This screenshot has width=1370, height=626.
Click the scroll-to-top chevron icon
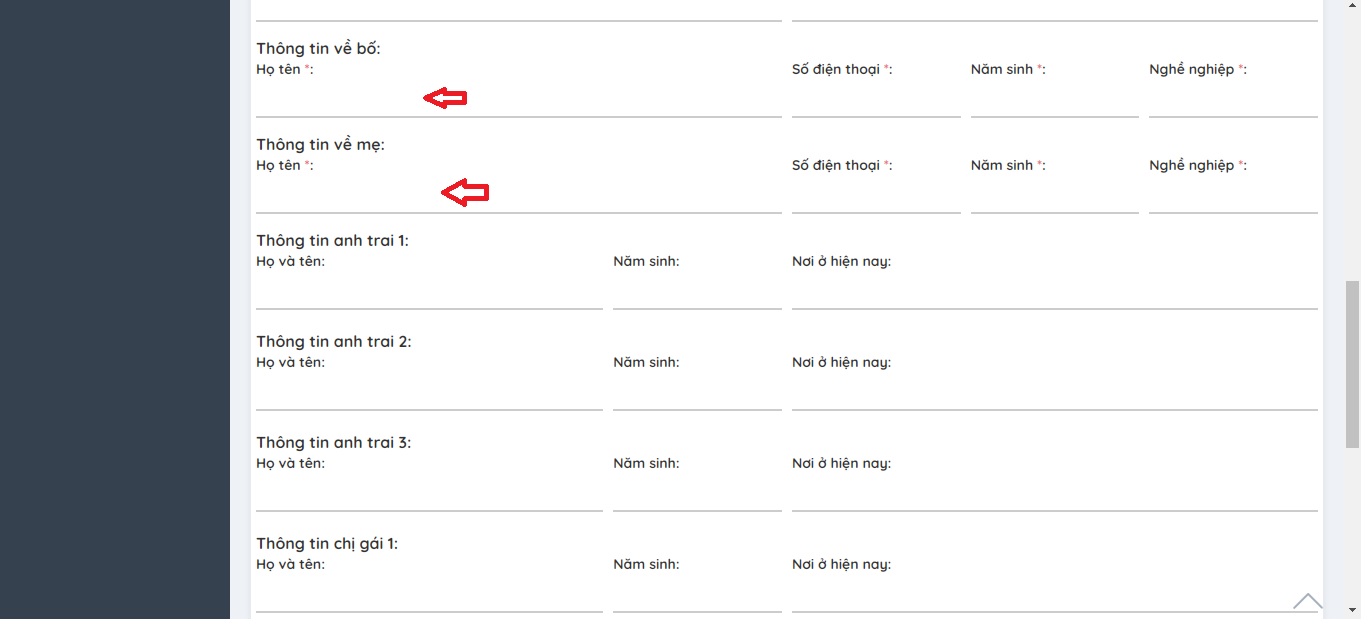1307,601
